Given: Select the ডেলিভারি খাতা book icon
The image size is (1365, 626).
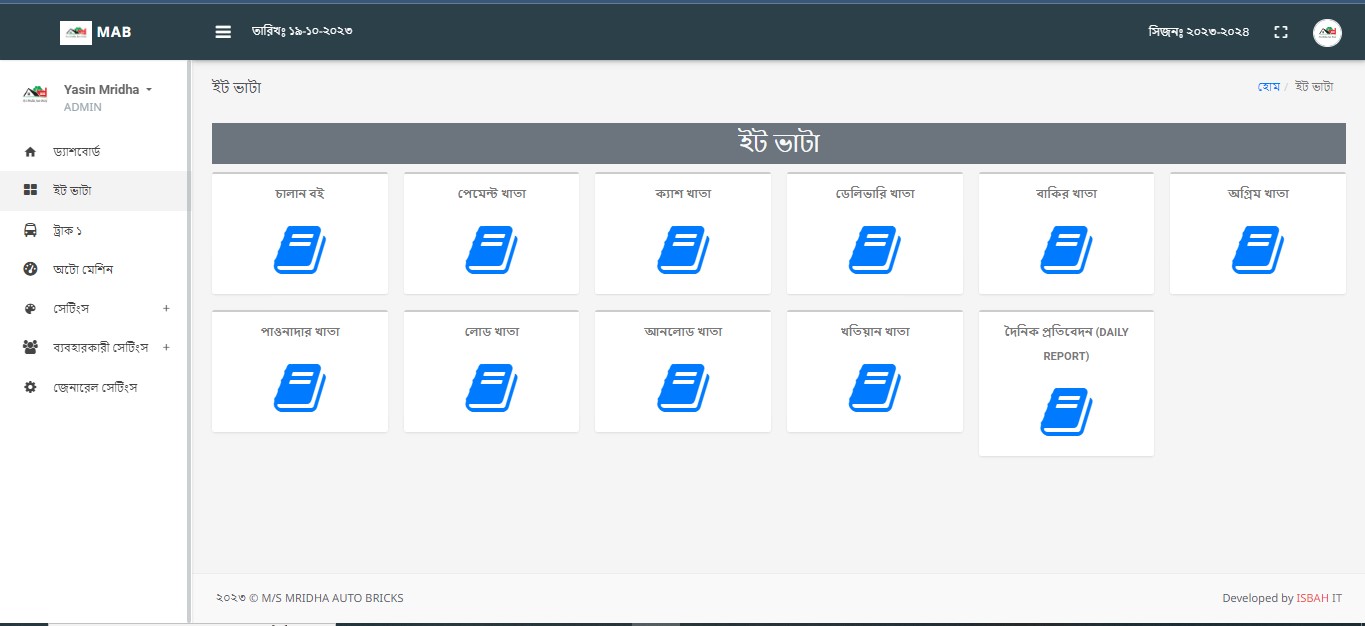Looking at the screenshot, I should coord(874,250).
